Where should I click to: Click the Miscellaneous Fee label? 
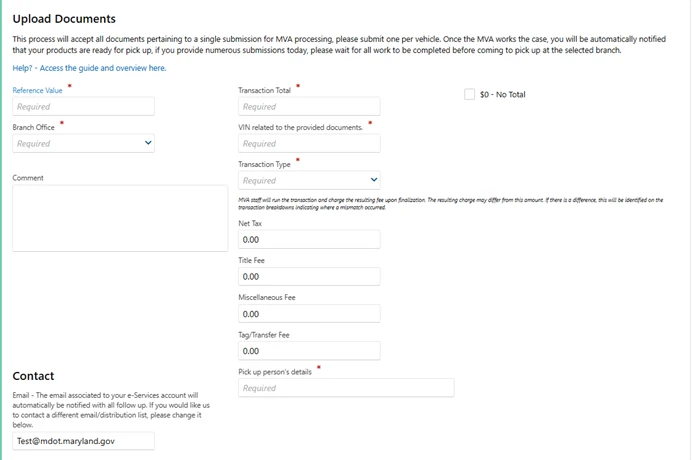(267, 298)
